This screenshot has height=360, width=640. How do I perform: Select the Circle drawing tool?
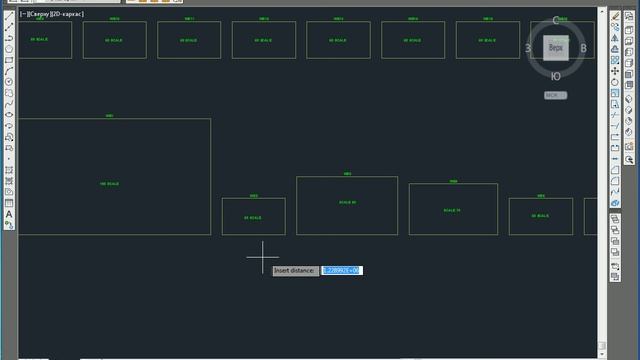9,82
